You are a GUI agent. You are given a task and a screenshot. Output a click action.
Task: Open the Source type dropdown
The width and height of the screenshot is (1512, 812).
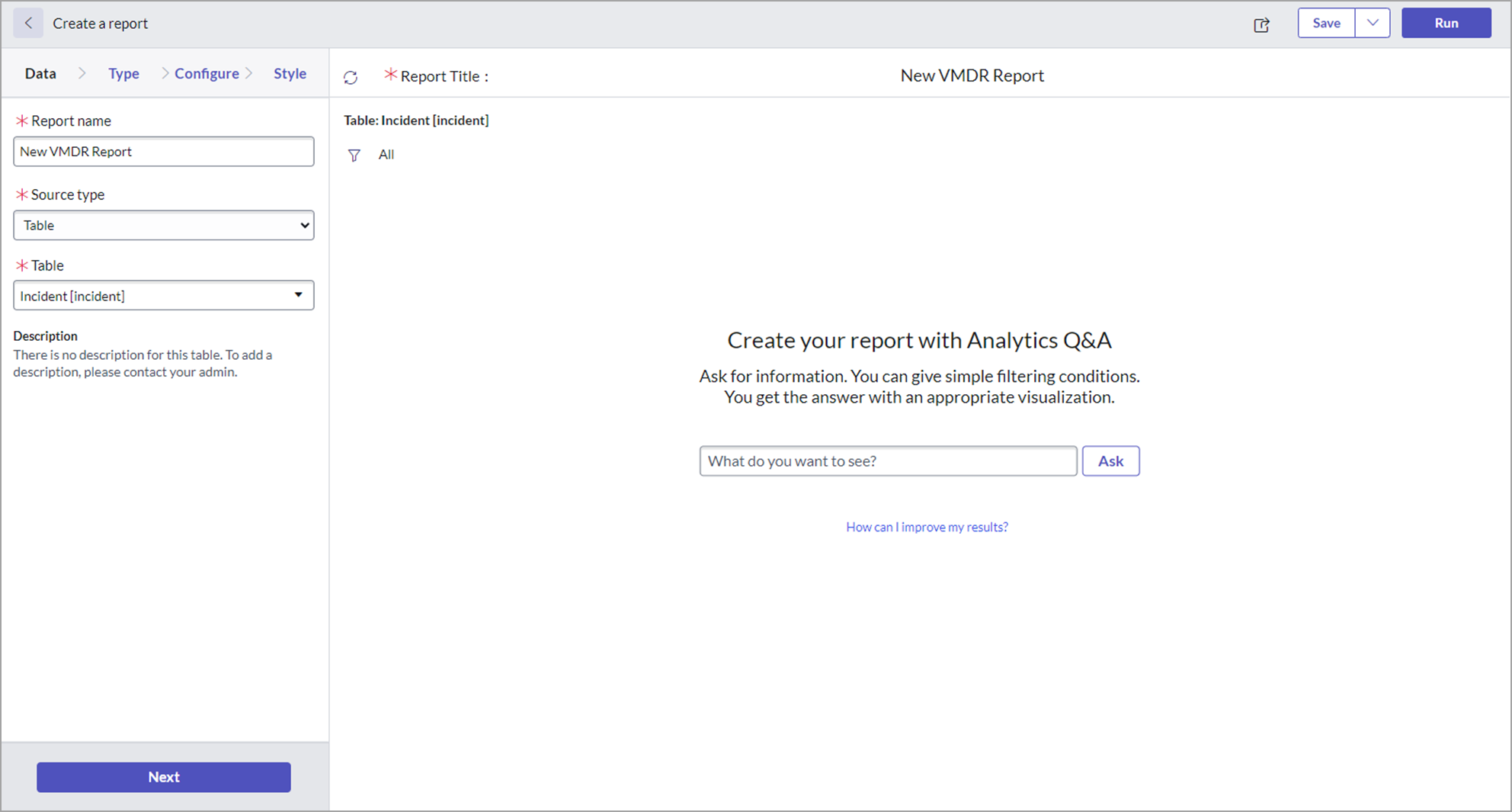[163, 225]
